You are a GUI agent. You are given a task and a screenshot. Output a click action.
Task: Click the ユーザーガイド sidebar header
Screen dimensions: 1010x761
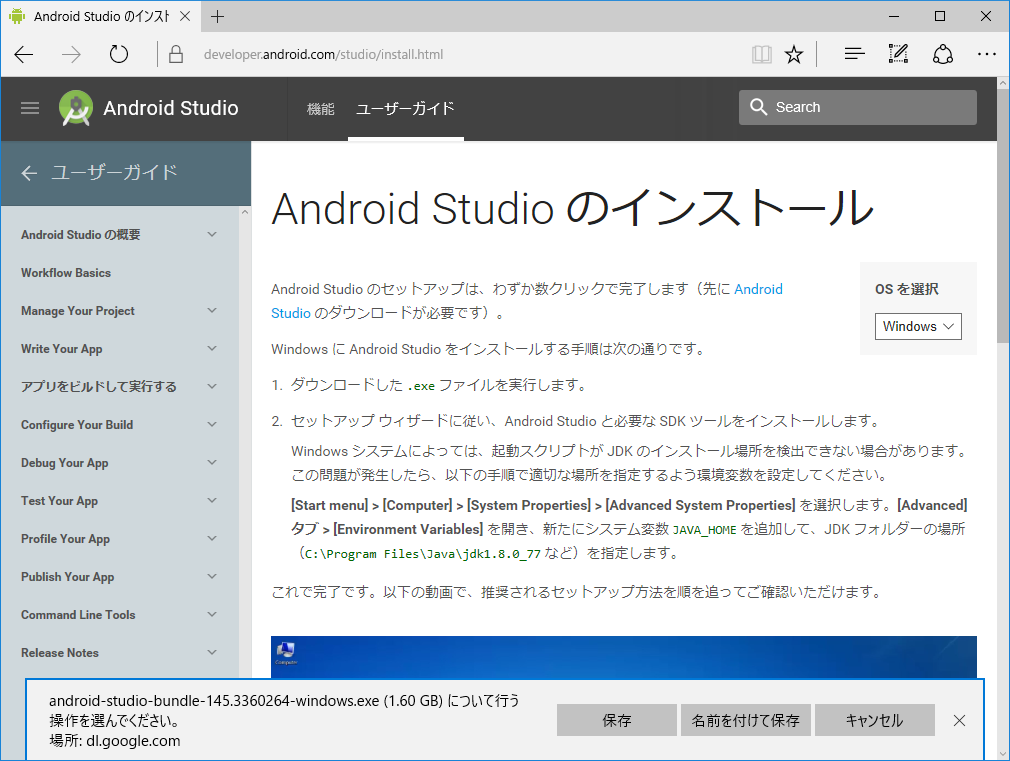114,173
